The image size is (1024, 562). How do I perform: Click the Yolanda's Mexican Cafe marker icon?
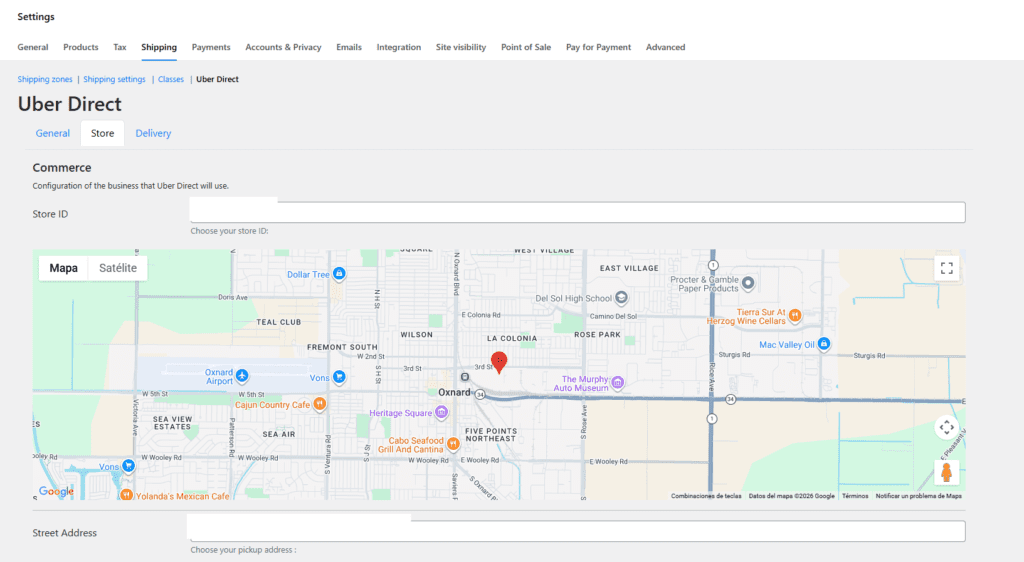(x=126, y=495)
